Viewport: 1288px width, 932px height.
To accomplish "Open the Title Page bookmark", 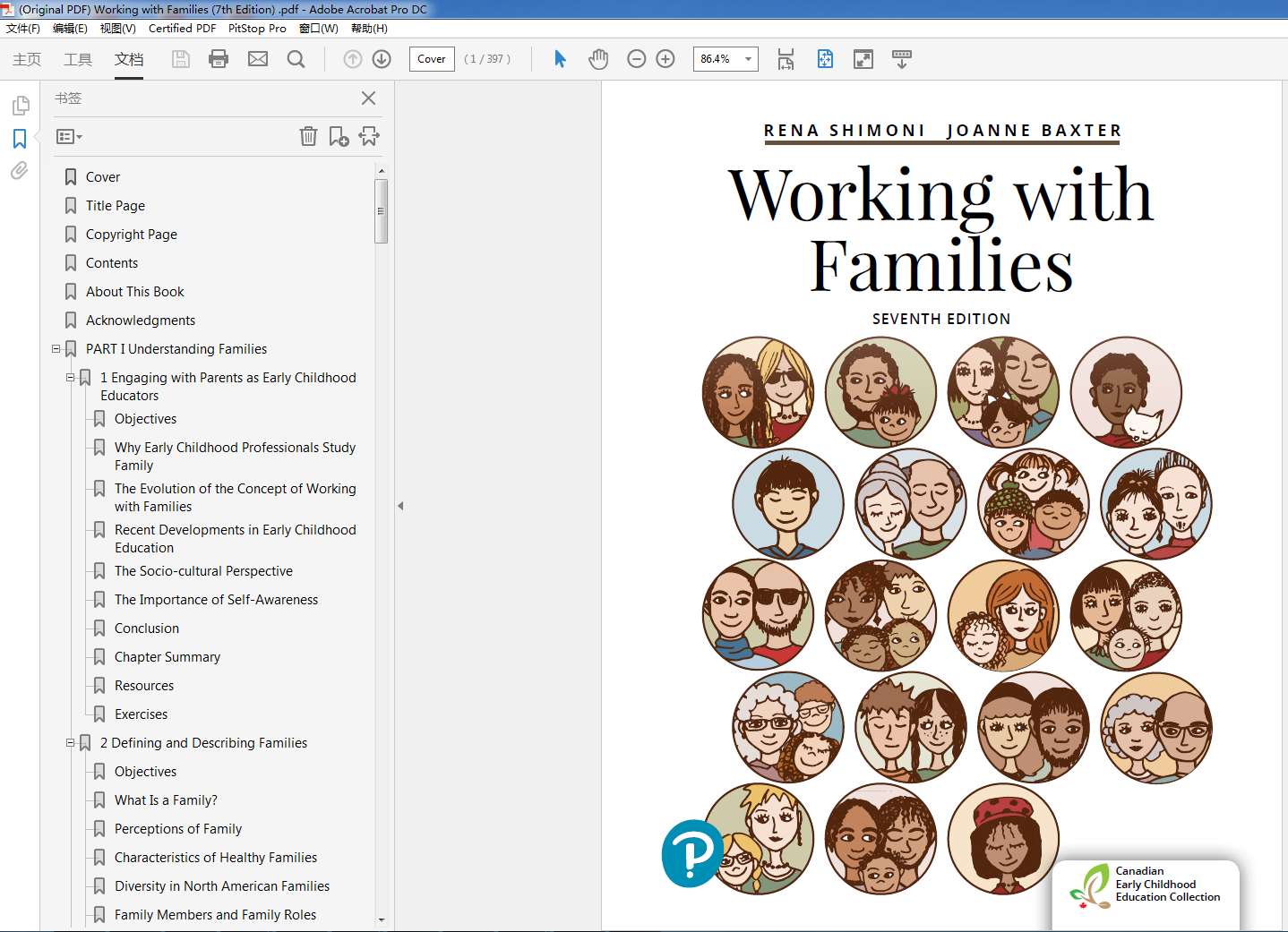I will (x=116, y=206).
